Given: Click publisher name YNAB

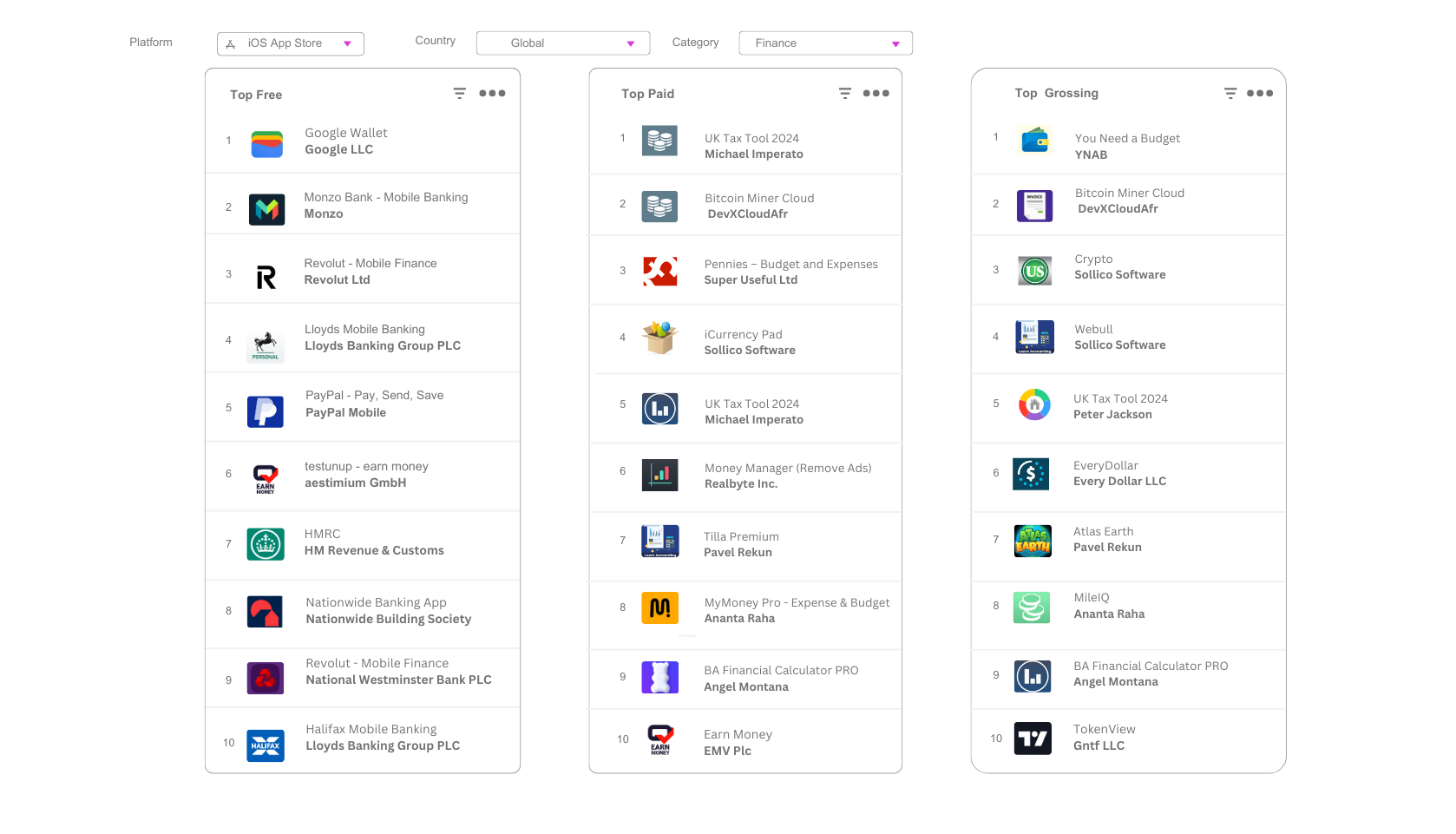Looking at the screenshot, I should [1091, 154].
